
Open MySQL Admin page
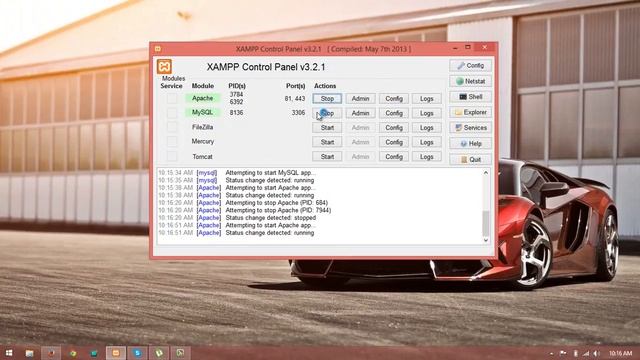360,113
